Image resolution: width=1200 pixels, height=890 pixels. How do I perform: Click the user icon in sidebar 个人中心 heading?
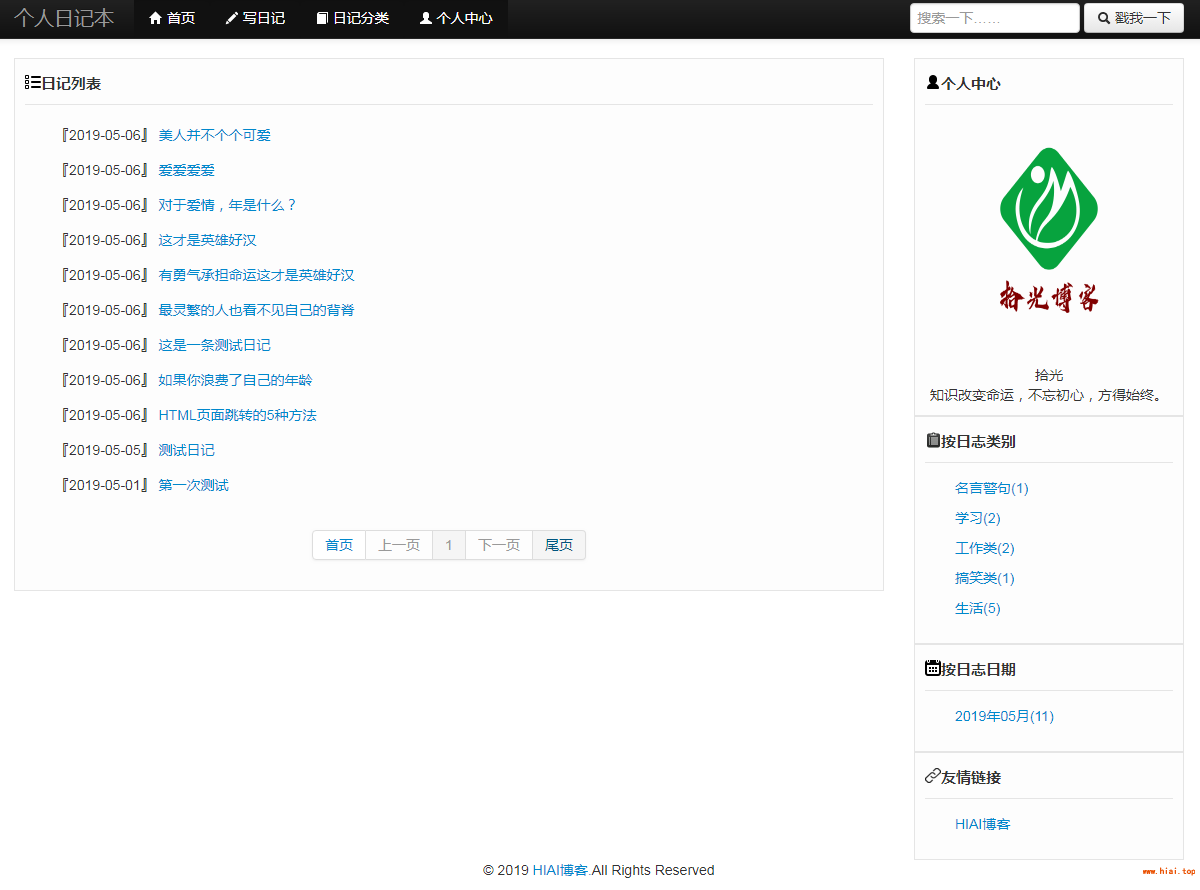tap(933, 82)
